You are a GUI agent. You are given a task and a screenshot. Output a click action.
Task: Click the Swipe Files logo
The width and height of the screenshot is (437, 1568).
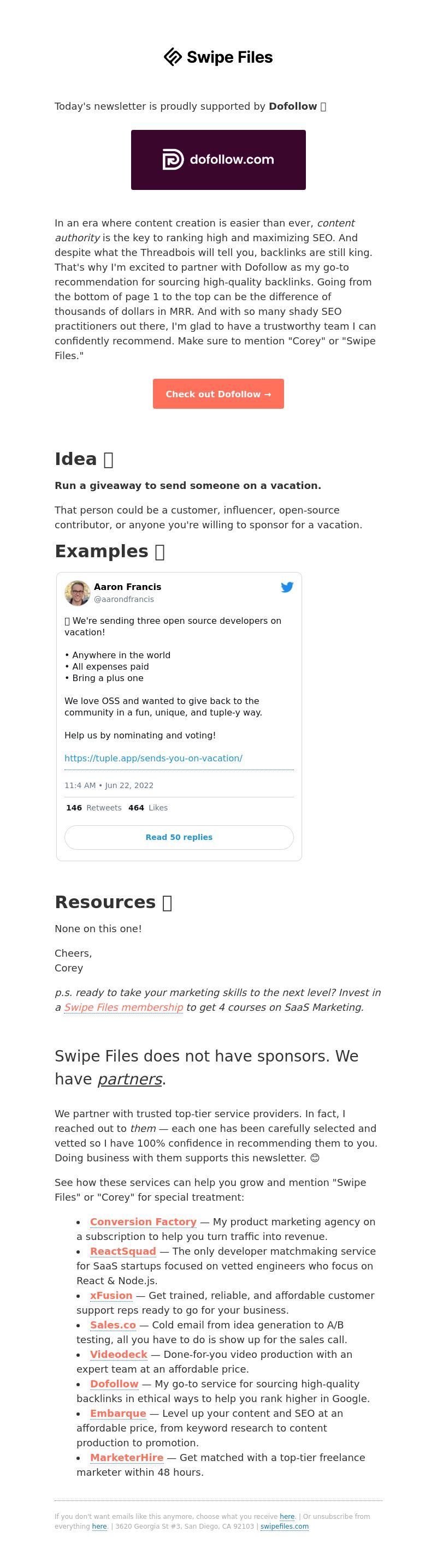click(218, 57)
